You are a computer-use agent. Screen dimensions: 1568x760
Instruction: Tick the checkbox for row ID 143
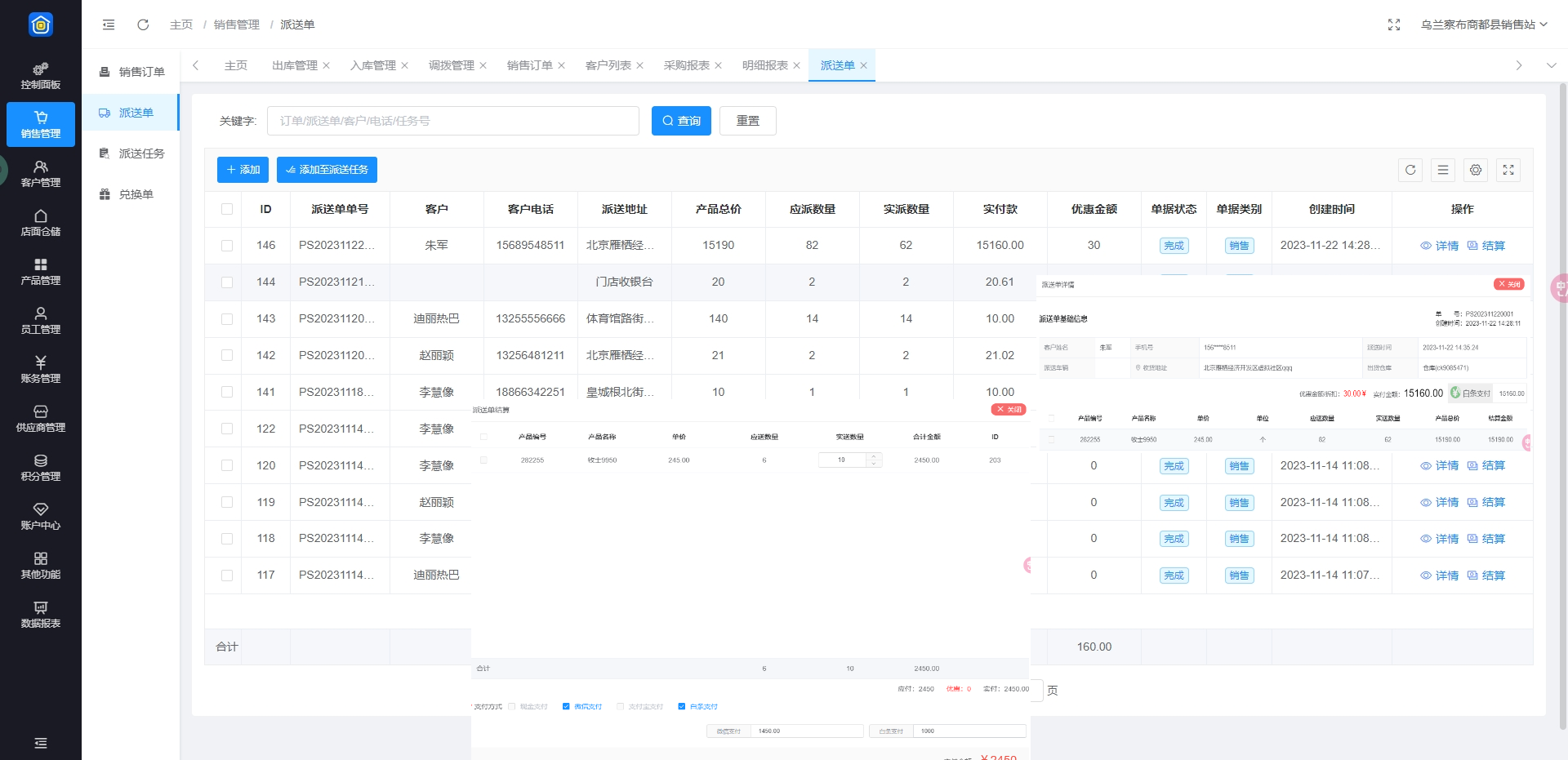227,319
